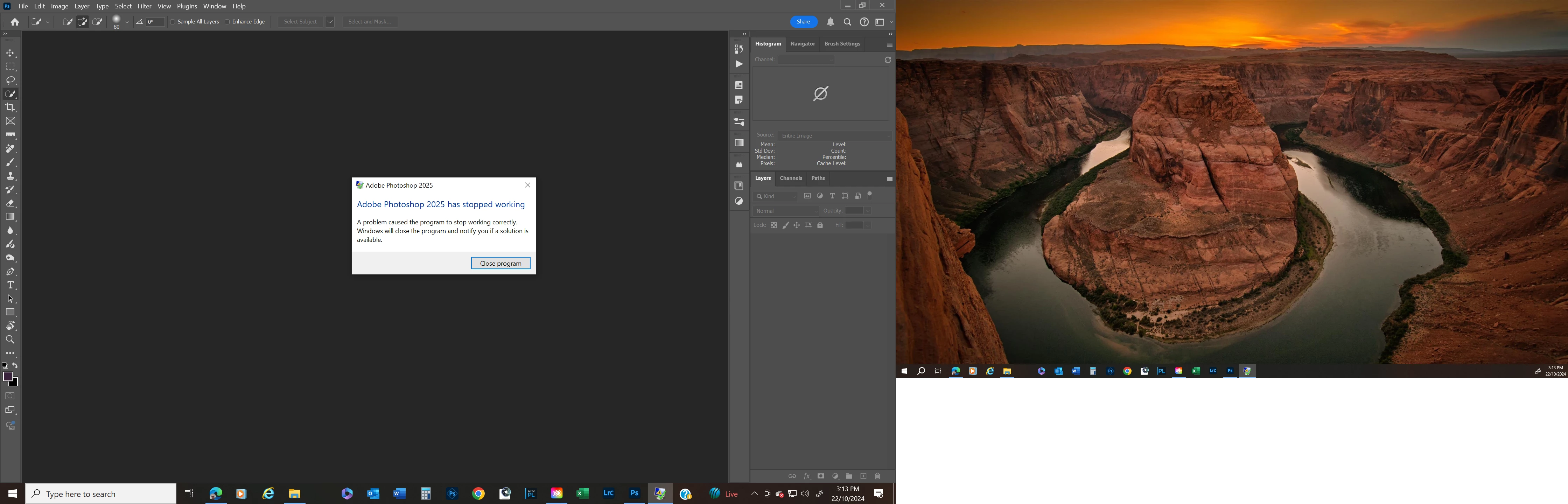Viewport: 1568px width, 504px height.
Task: Open the brush size picker dropdown
Action: click(127, 22)
